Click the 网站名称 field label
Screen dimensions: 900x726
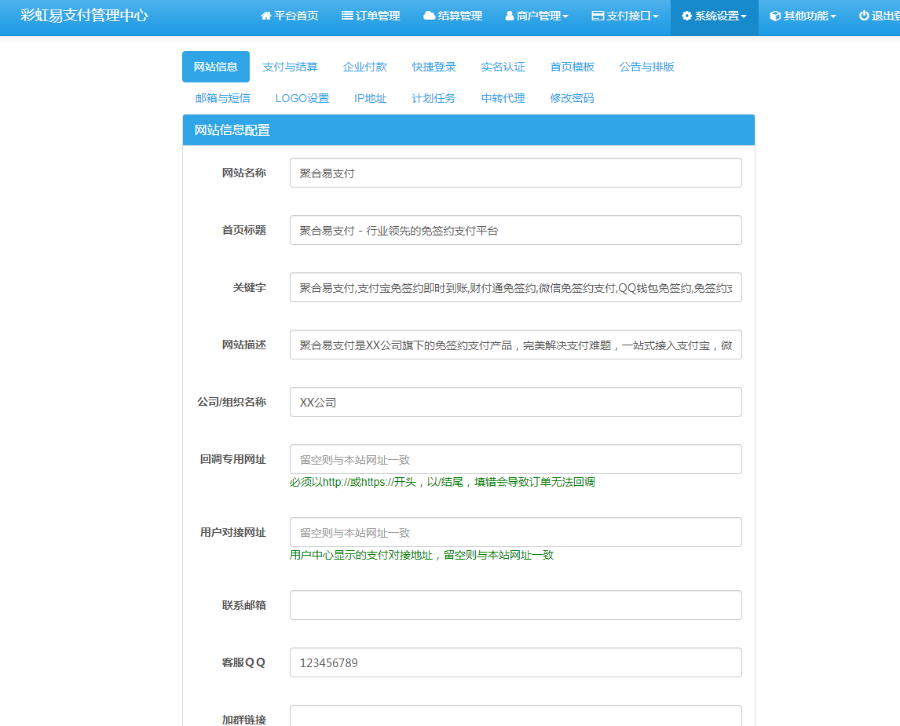point(244,173)
